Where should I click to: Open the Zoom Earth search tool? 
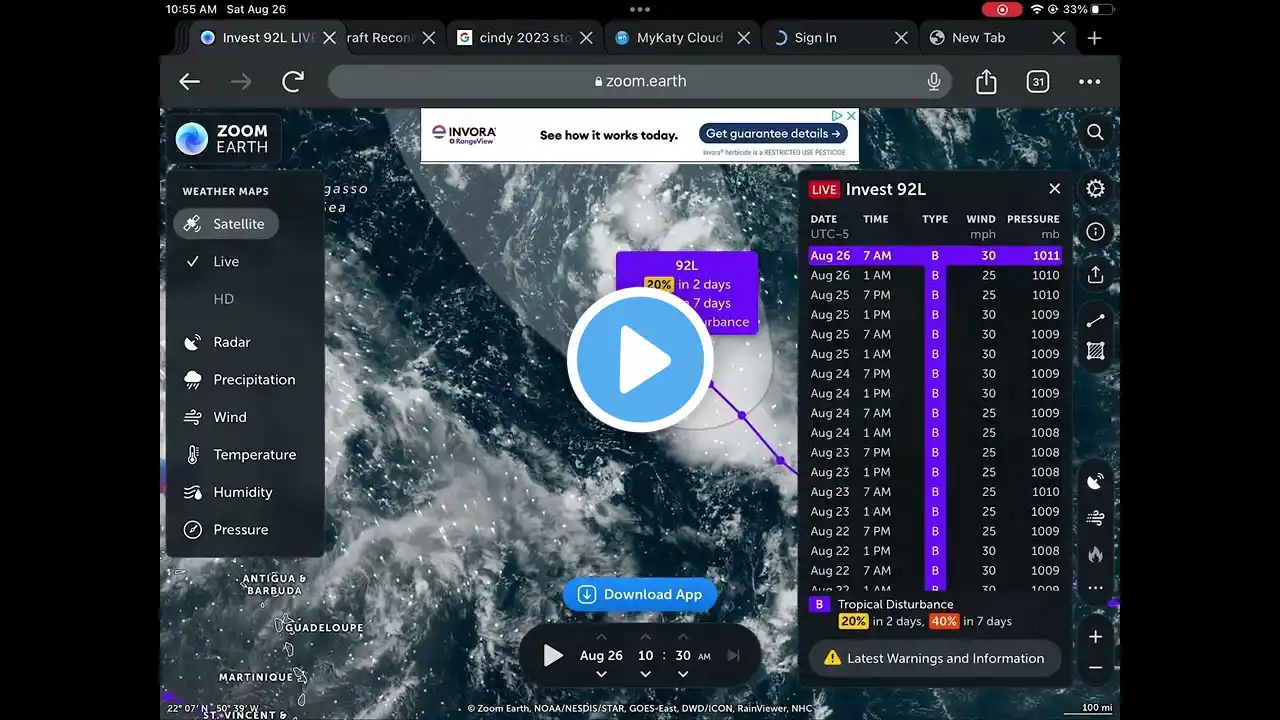tap(1095, 132)
